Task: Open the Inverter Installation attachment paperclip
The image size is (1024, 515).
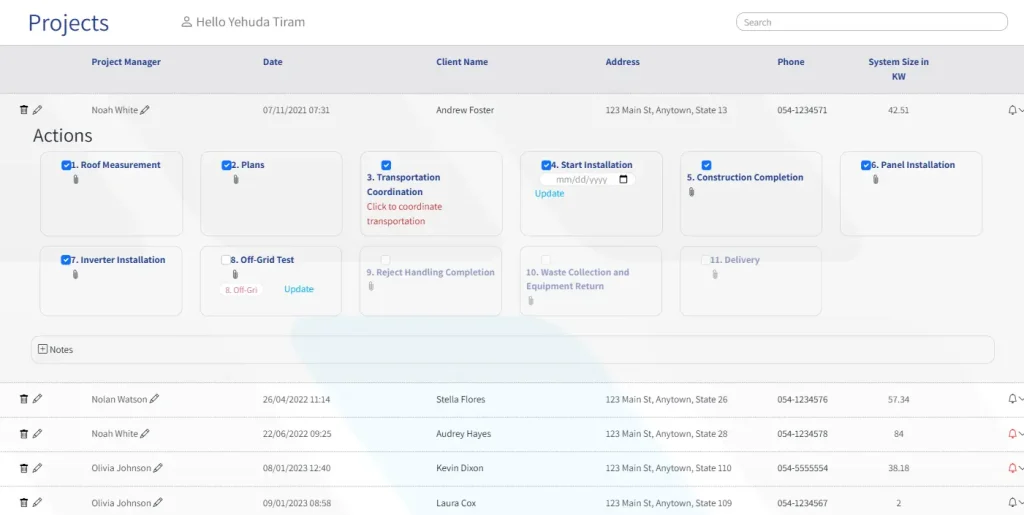Action: tap(76, 274)
